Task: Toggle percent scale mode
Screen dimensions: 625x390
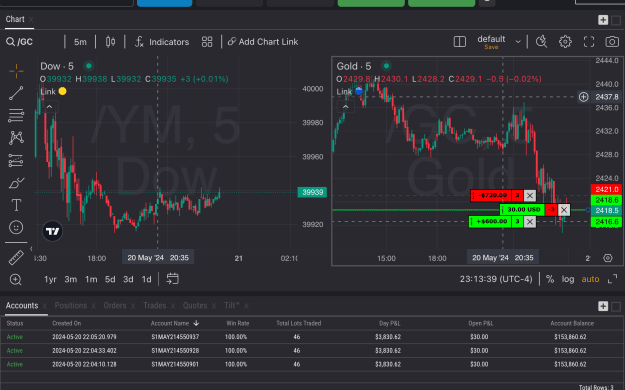Action: coord(550,279)
